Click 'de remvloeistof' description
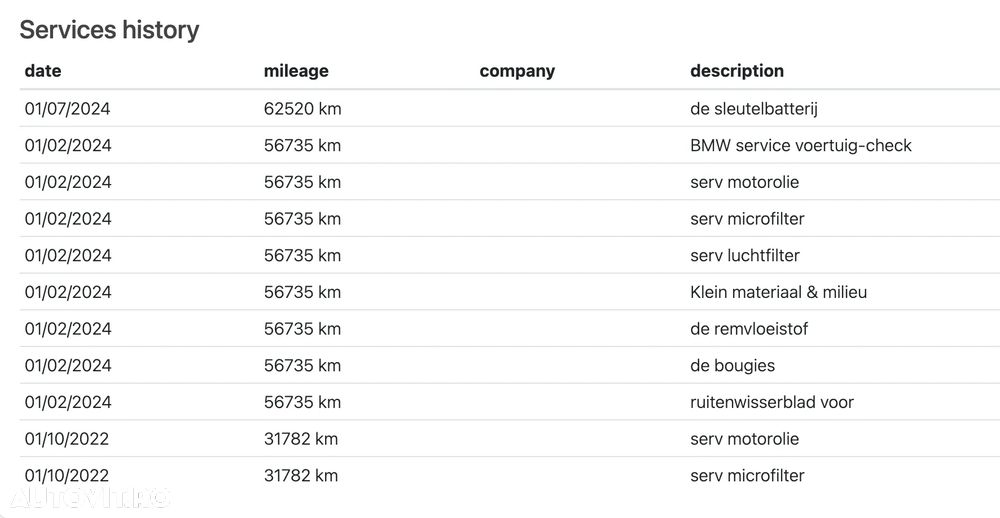The image size is (1000, 518). tap(749, 329)
